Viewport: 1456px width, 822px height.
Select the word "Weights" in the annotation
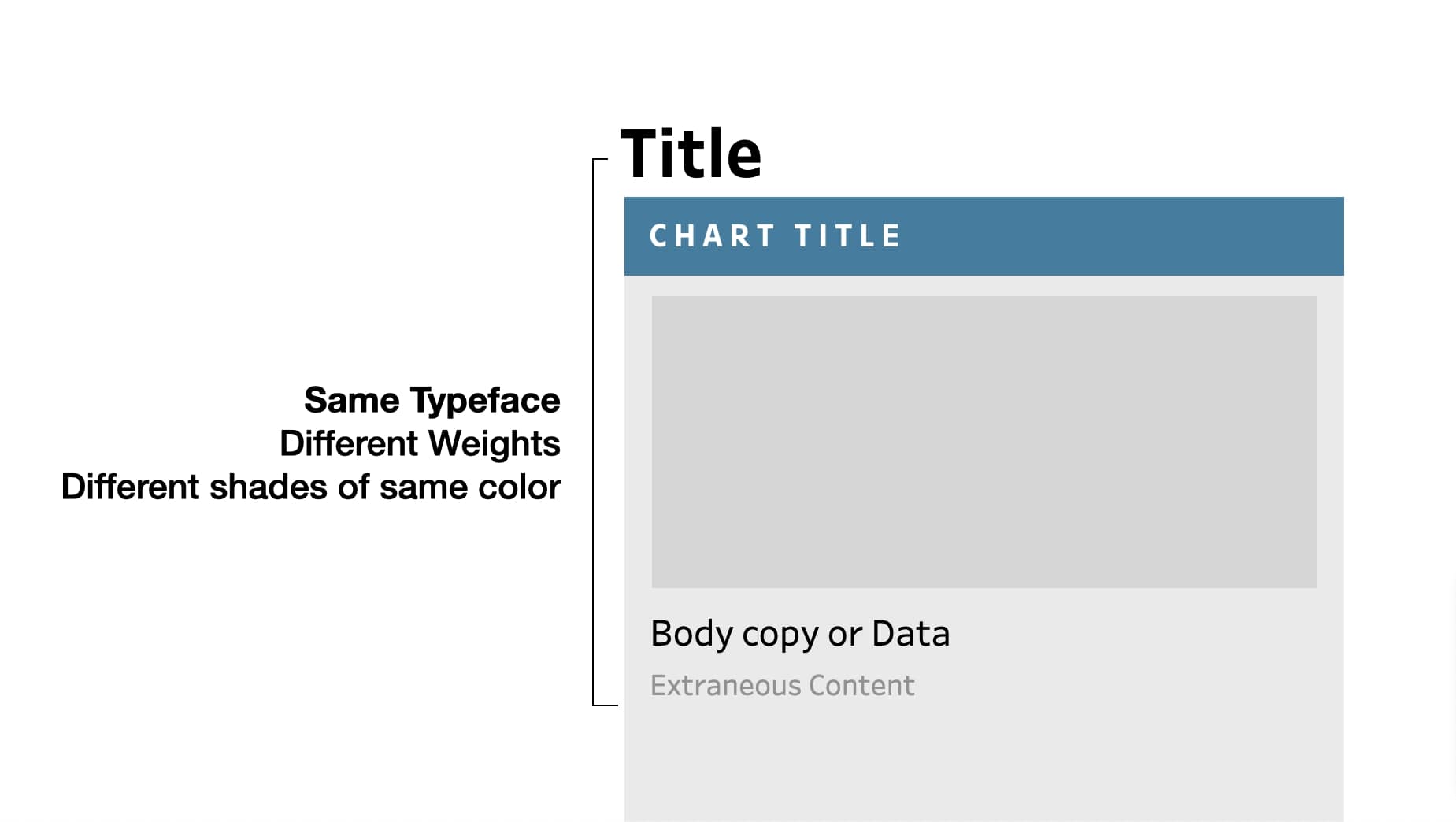pos(495,445)
